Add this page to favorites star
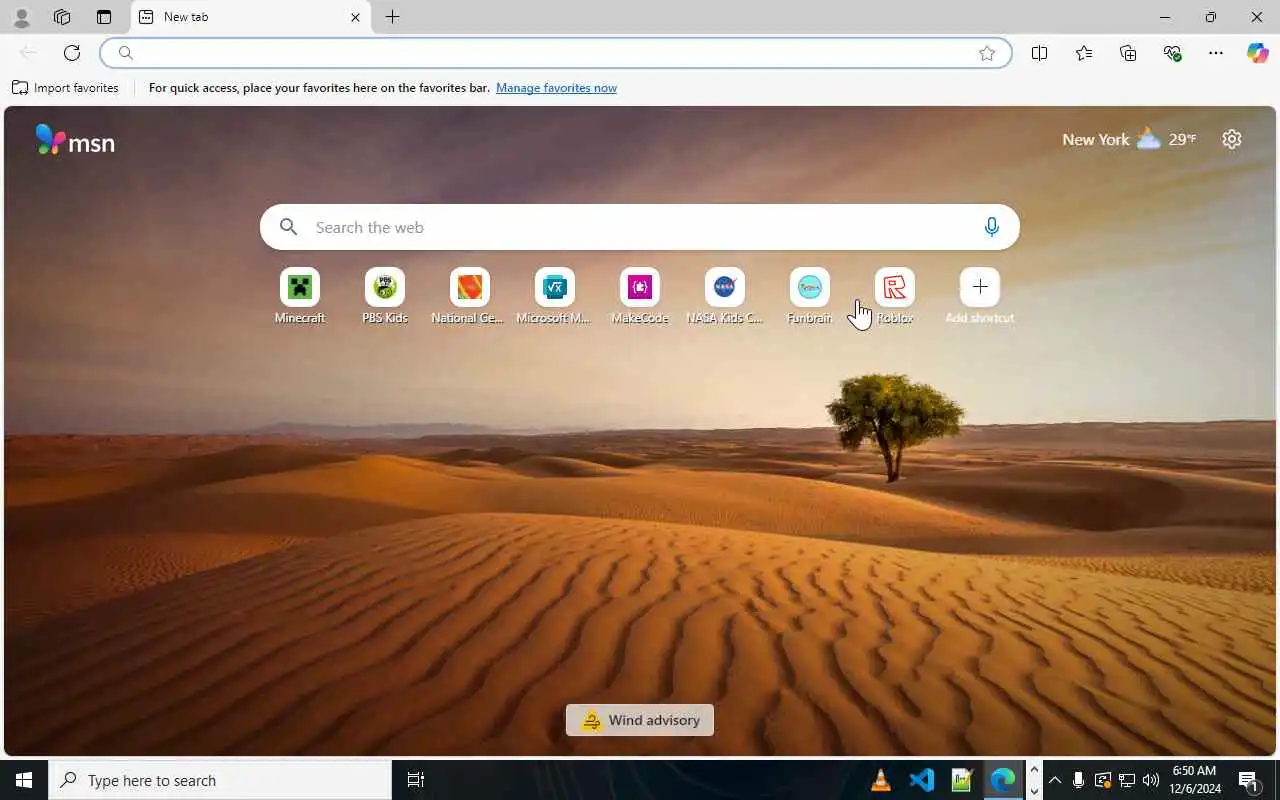 tap(987, 53)
